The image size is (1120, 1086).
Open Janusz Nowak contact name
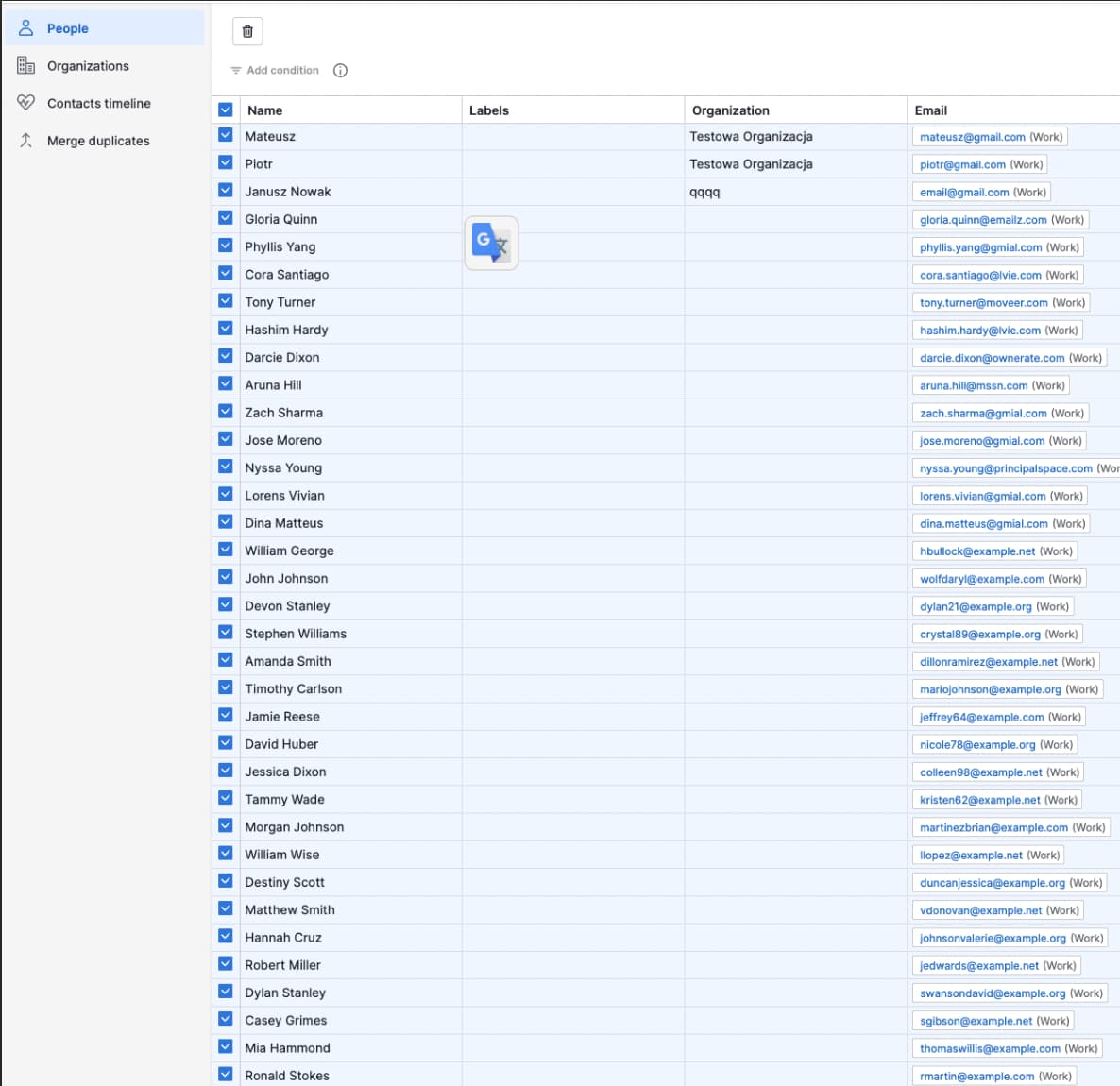click(x=288, y=192)
